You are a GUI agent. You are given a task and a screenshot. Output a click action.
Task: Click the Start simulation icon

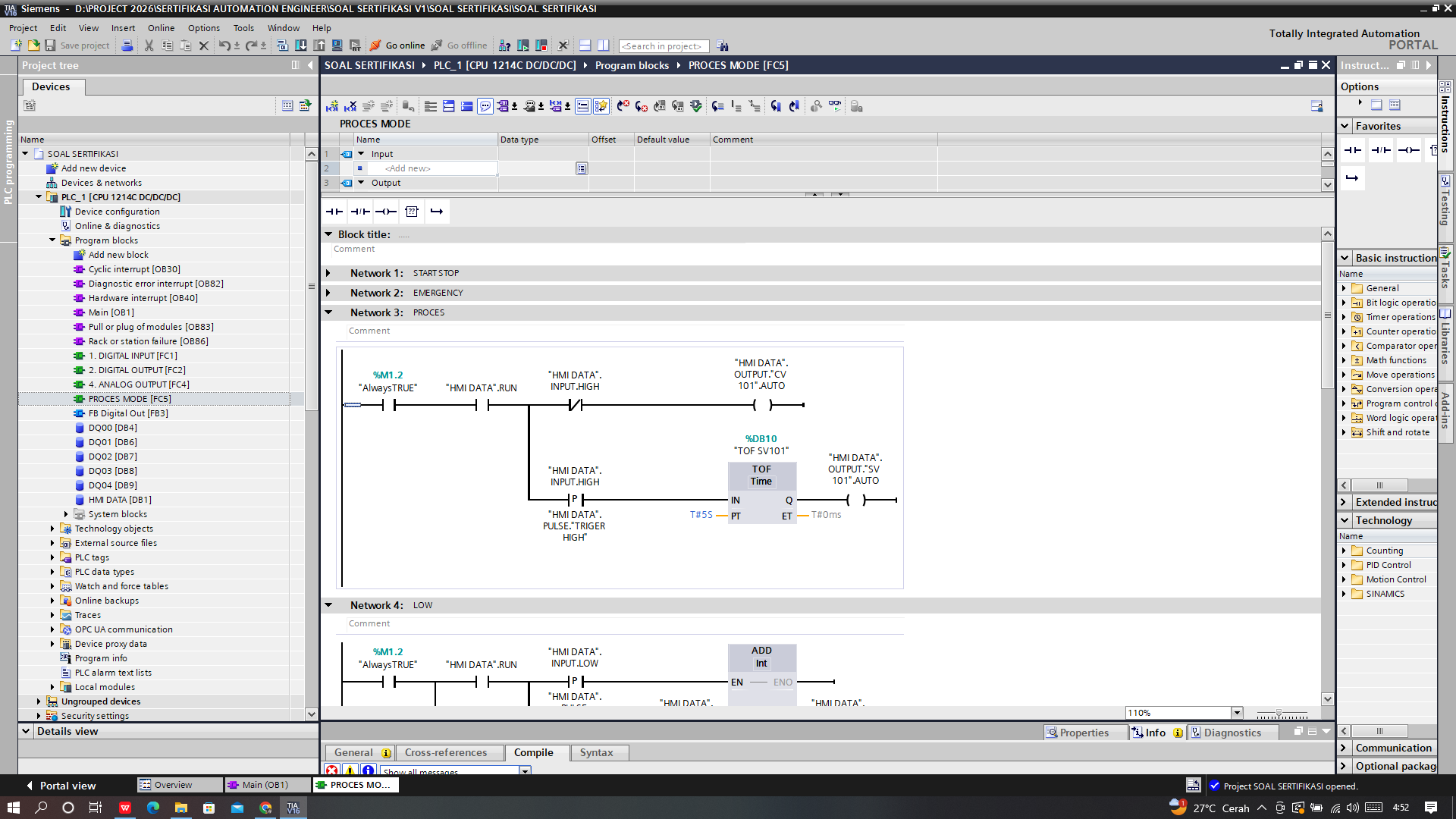pyautogui.click(x=337, y=45)
